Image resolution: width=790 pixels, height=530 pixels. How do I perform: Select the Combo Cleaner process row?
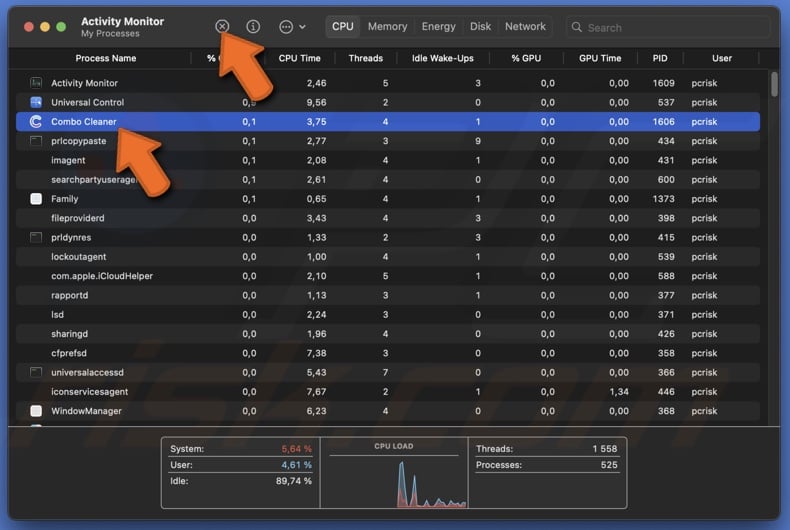[388, 121]
